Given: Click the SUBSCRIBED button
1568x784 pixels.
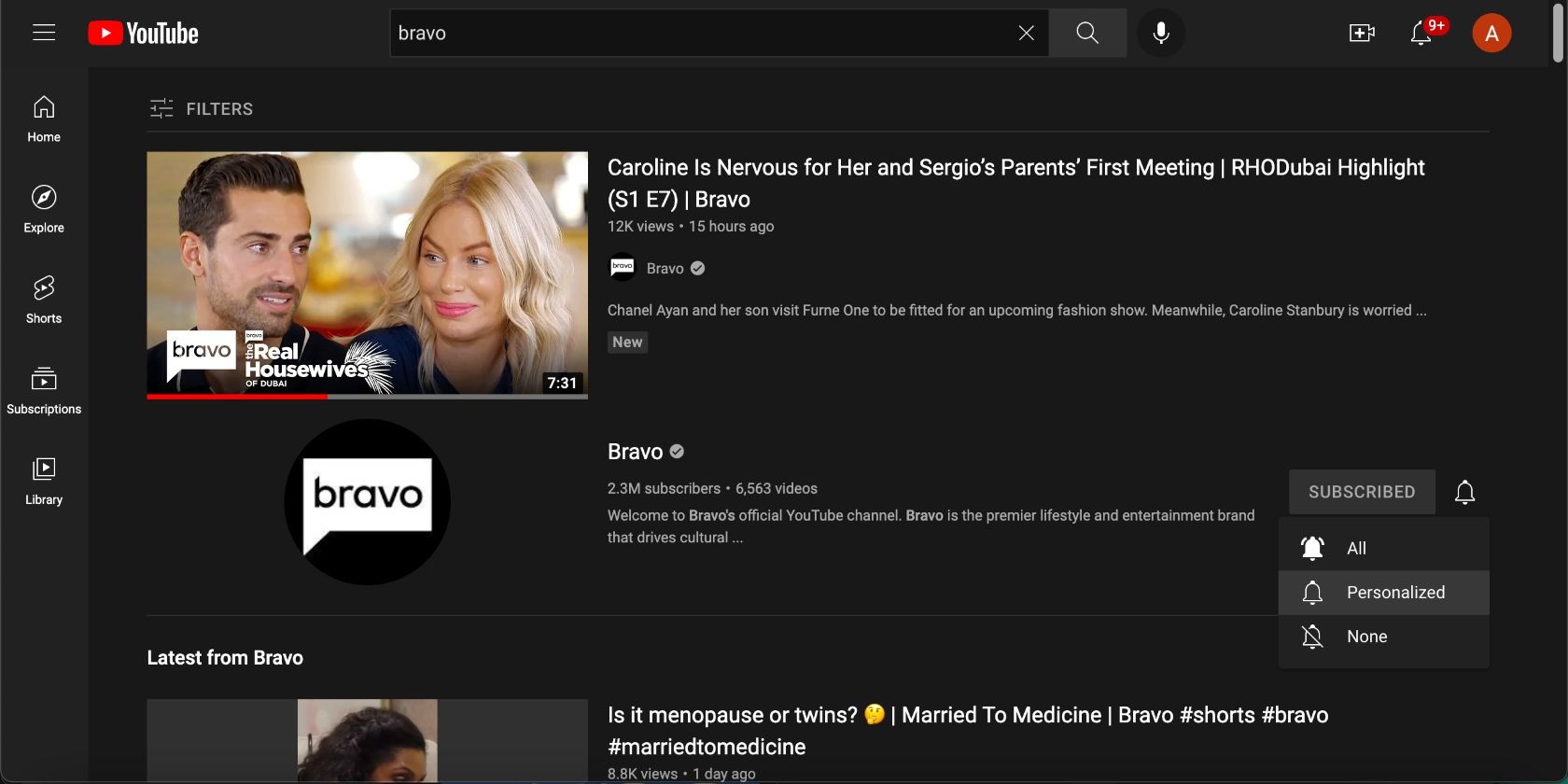Looking at the screenshot, I should 1362,492.
